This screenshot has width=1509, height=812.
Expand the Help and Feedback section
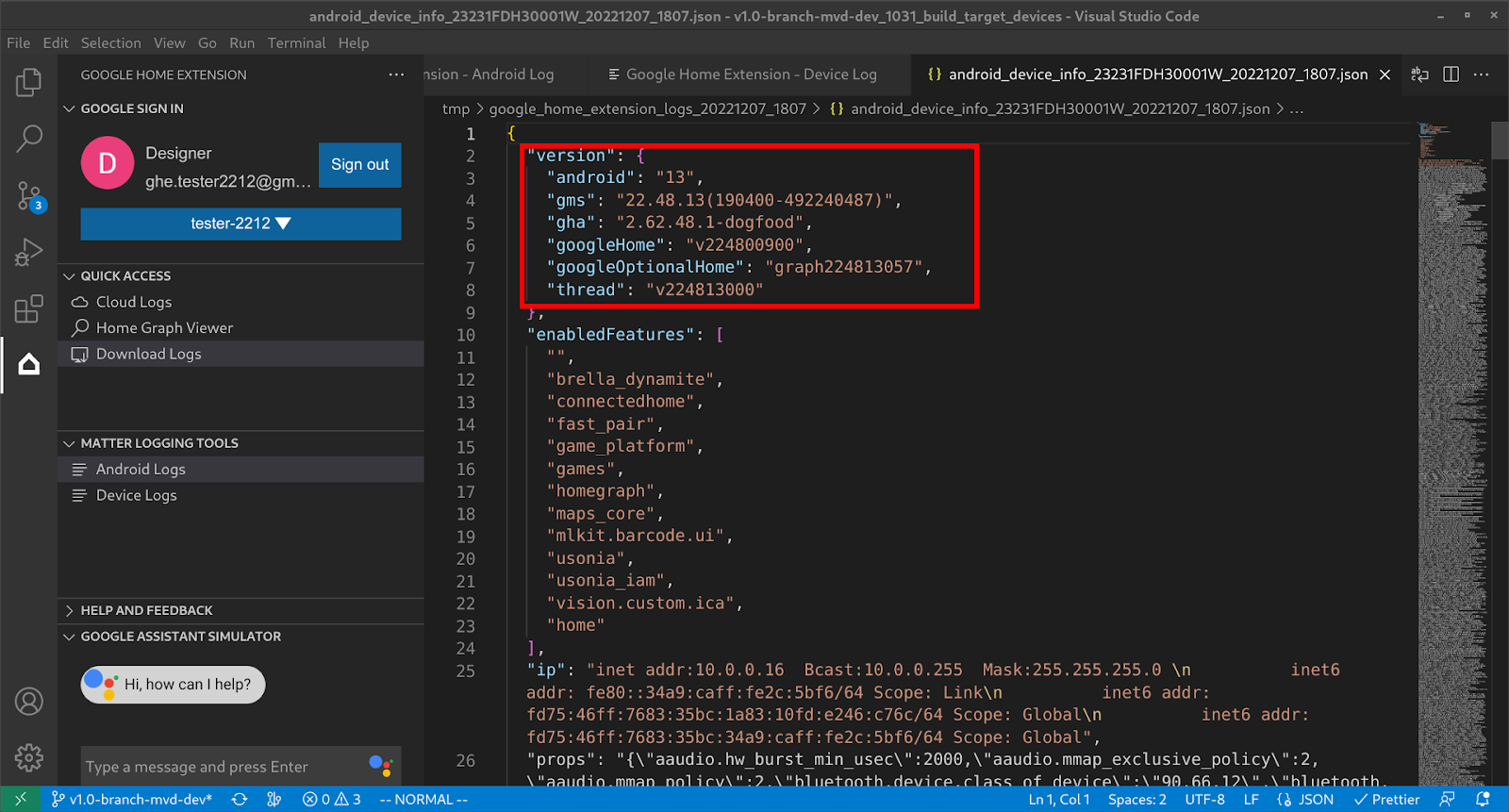(146, 610)
